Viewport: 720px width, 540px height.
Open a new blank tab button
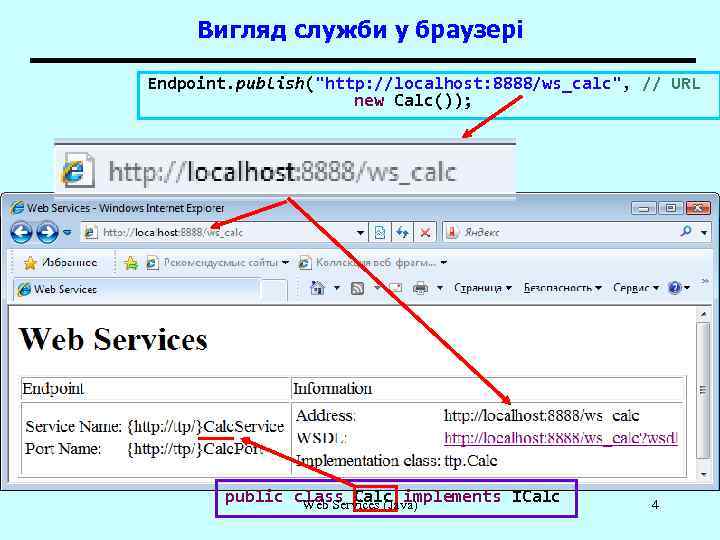click(274, 290)
